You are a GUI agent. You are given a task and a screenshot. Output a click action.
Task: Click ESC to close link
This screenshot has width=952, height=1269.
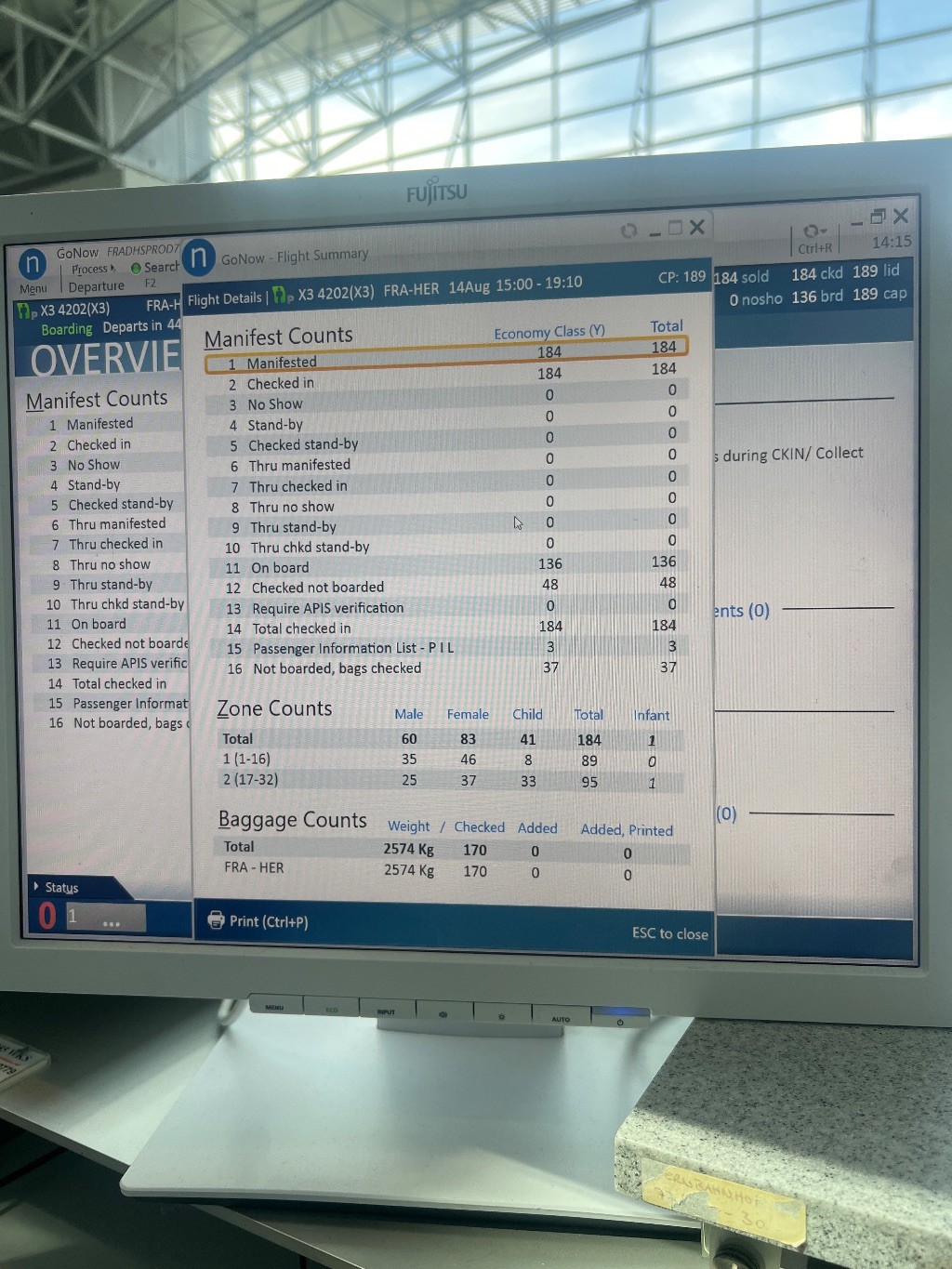(x=669, y=933)
